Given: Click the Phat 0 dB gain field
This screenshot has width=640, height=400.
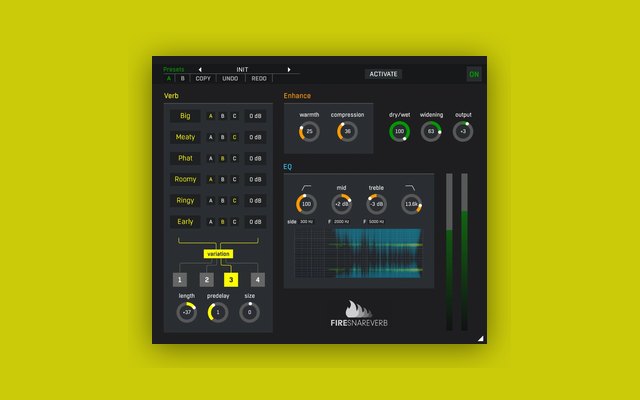Looking at the screenshot, I should tap(255, 158).
